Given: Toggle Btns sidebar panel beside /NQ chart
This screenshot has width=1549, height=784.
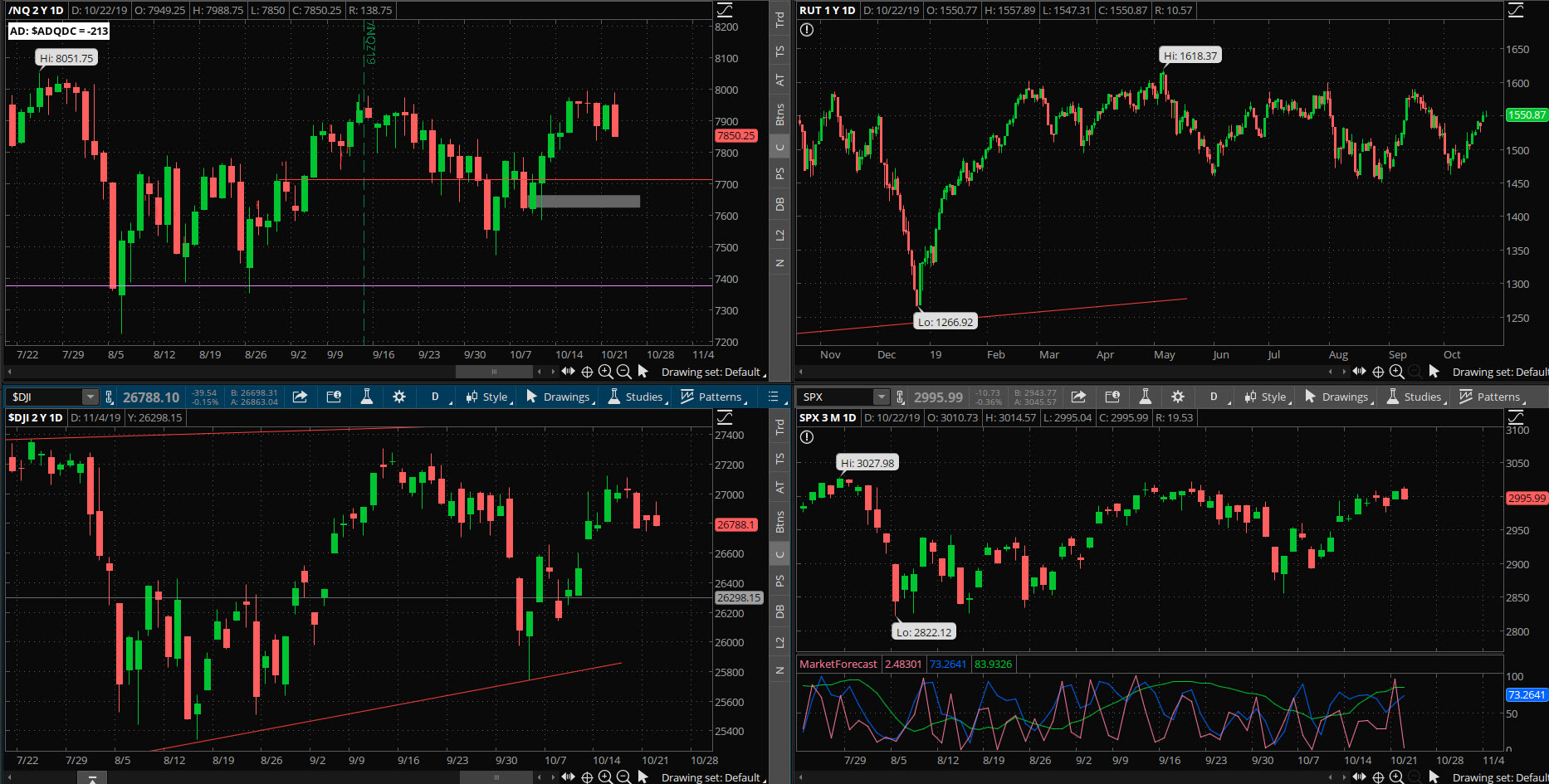Looking at the screenshot, I should point(779,114).
